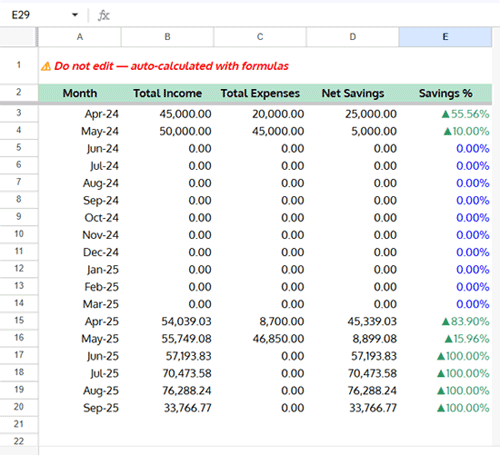
Task: Click the income cell 55,749.08
Action: coord(167,339)
